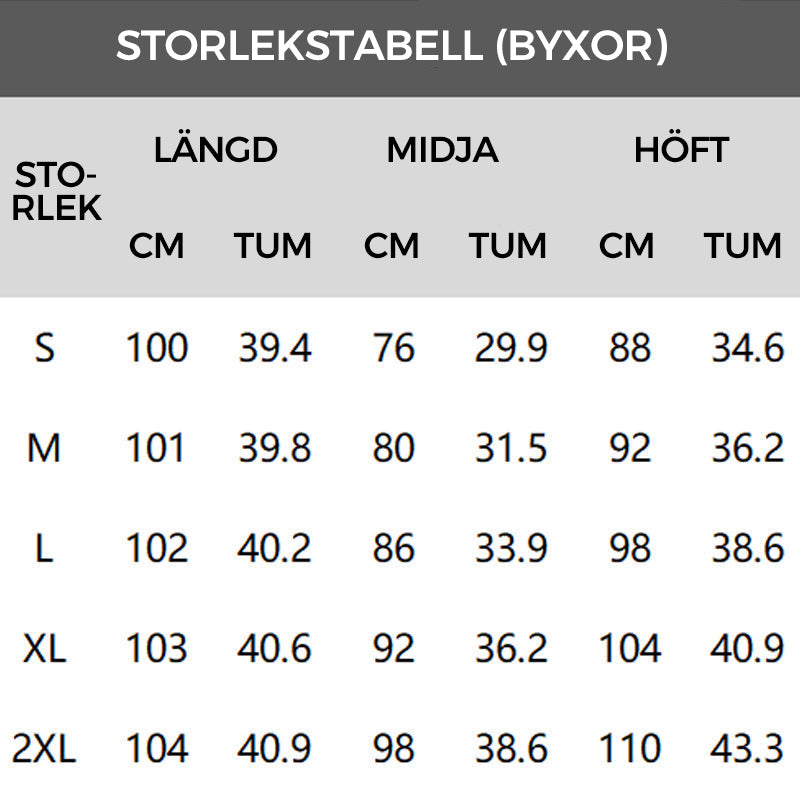Click waist value 86 for size L

tap(393, 548)
